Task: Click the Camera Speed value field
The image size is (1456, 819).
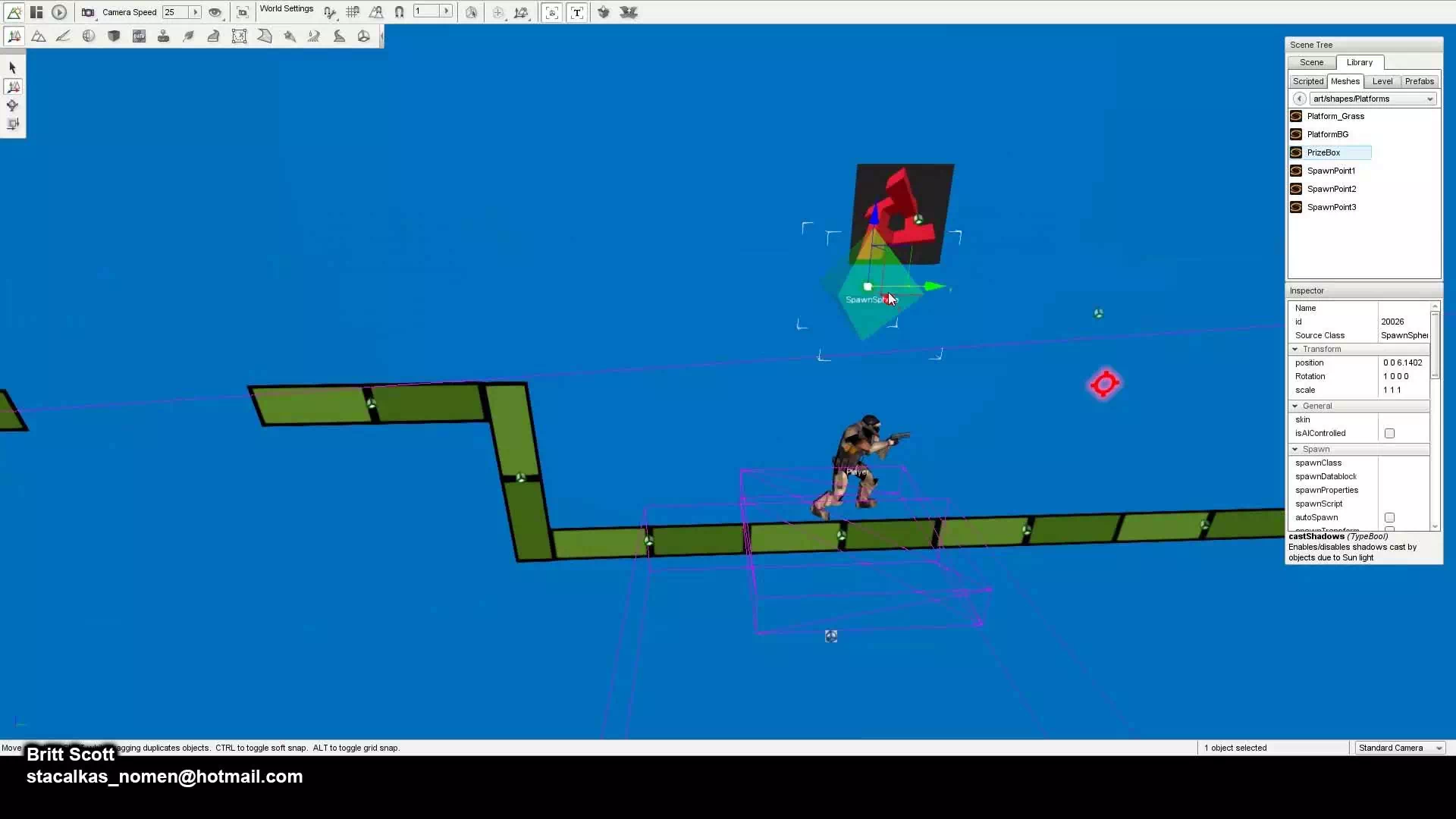Action: 175,12
